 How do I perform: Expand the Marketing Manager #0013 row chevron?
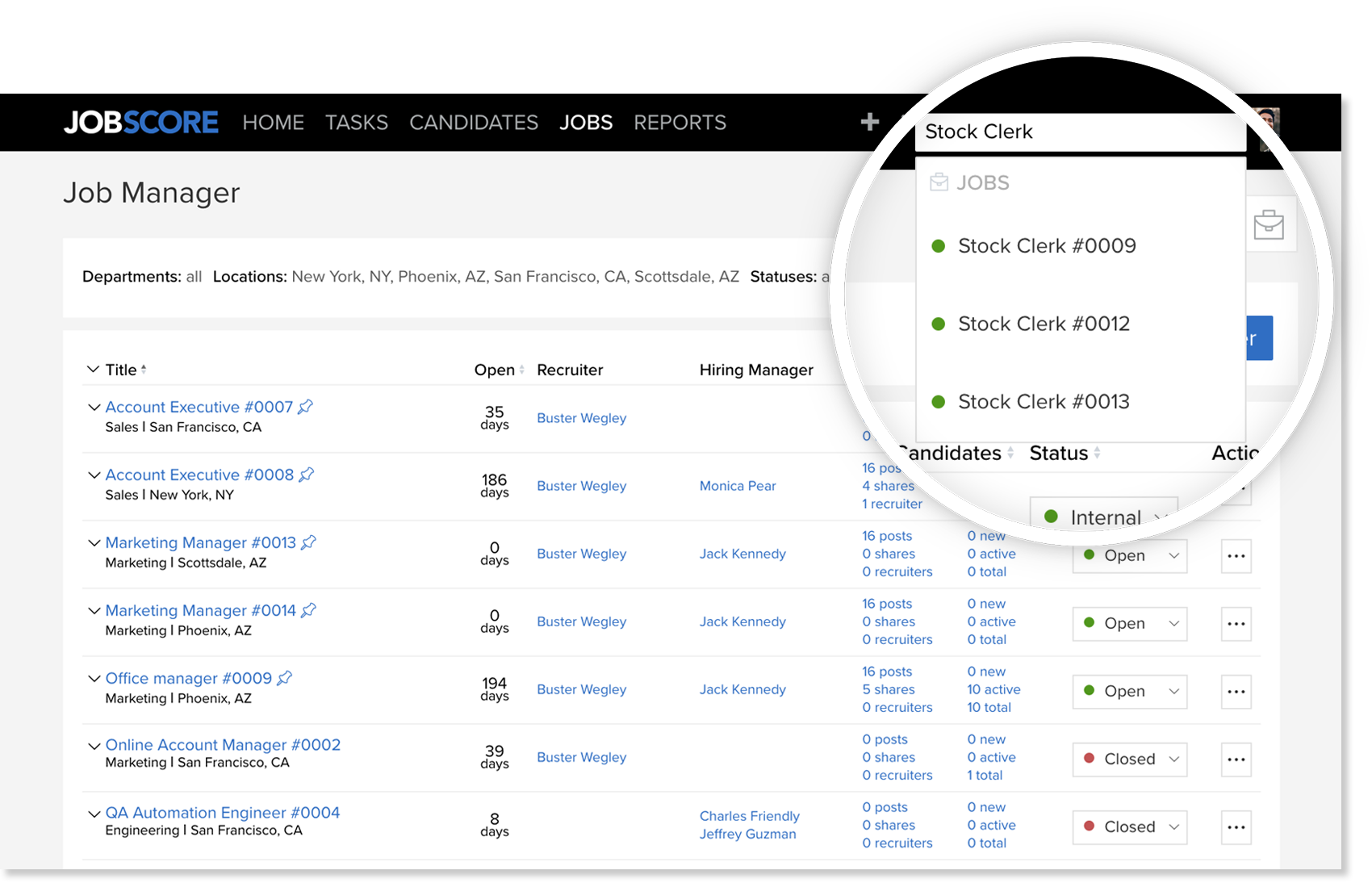coord(94,542)
